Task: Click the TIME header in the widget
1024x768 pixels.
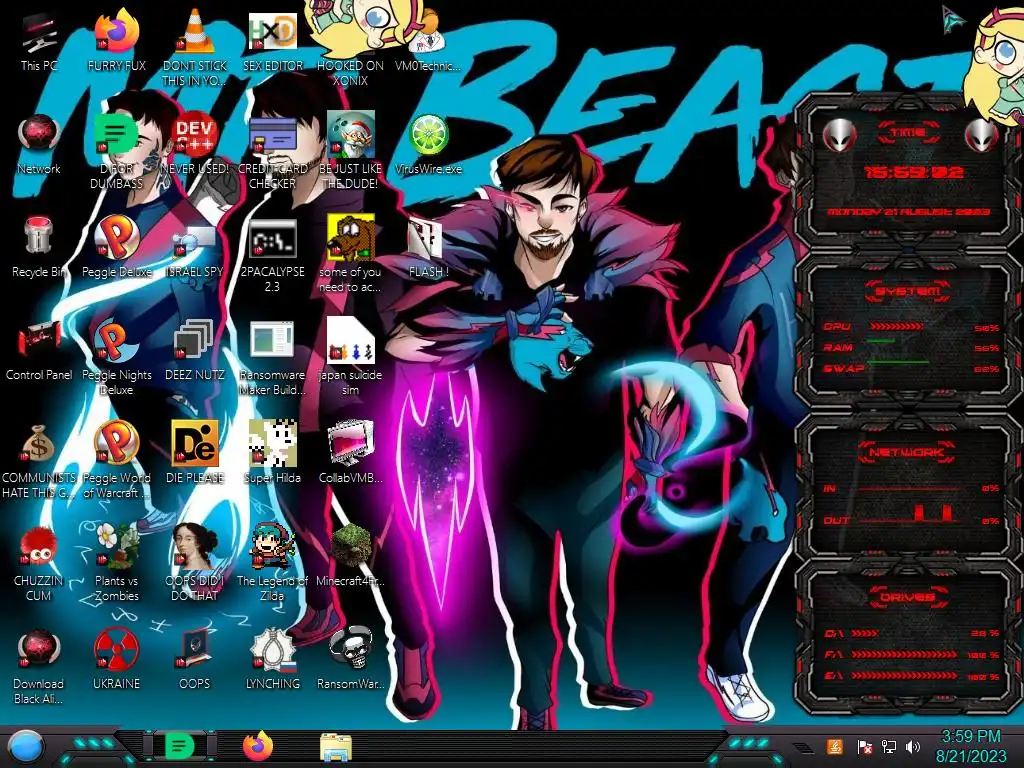Action: point(908,133)
